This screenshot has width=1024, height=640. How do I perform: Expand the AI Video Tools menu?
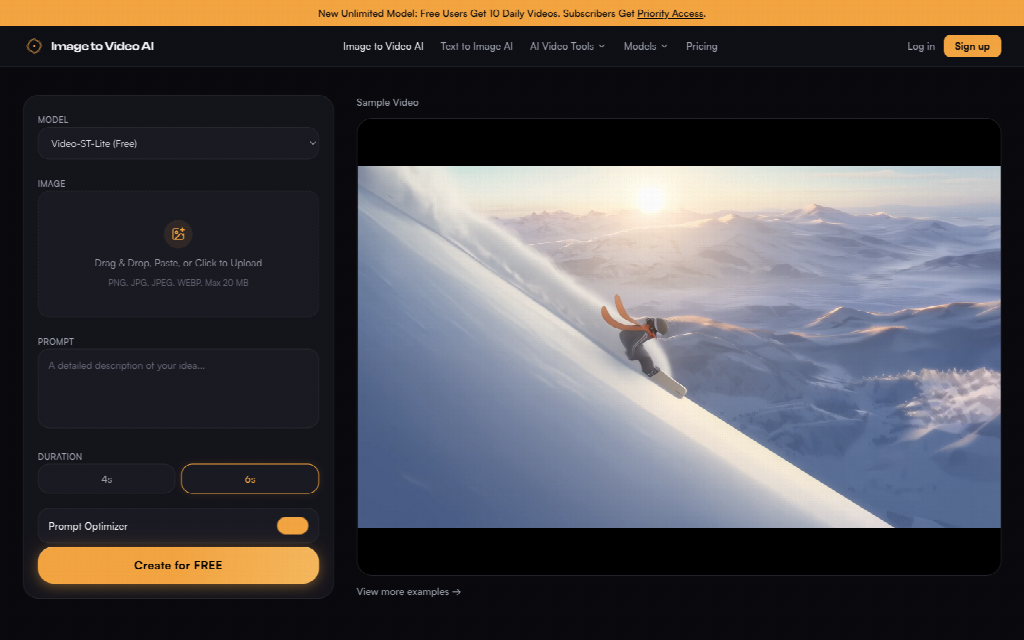click(x=567, y=46)
